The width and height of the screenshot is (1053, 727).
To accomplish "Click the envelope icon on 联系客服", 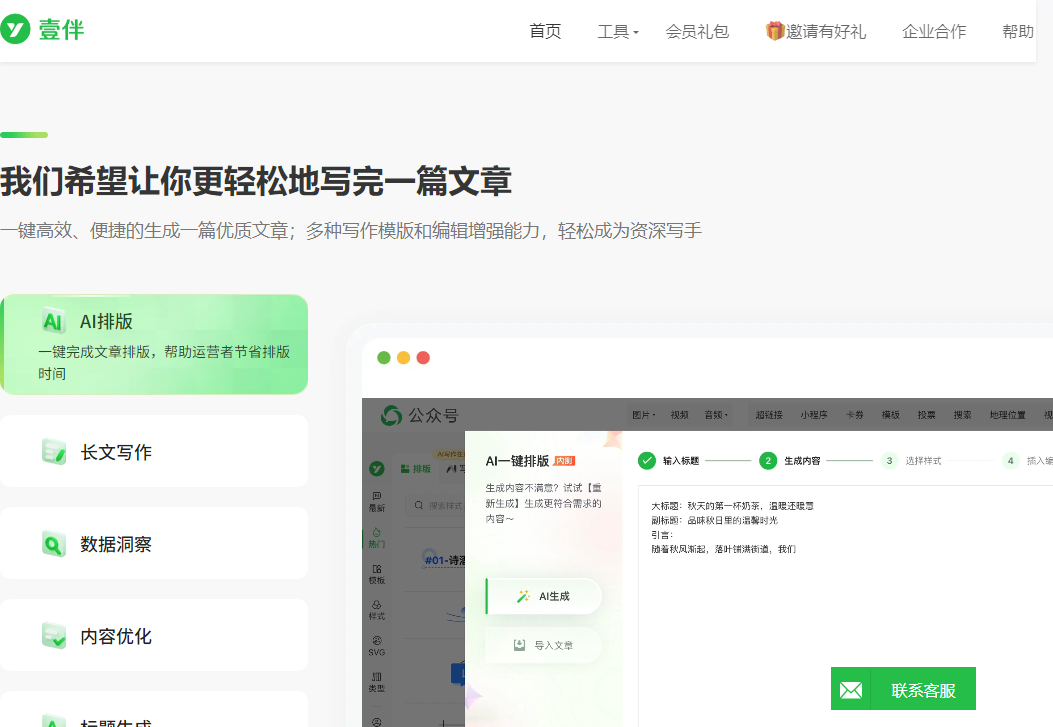I will (851, 689).
